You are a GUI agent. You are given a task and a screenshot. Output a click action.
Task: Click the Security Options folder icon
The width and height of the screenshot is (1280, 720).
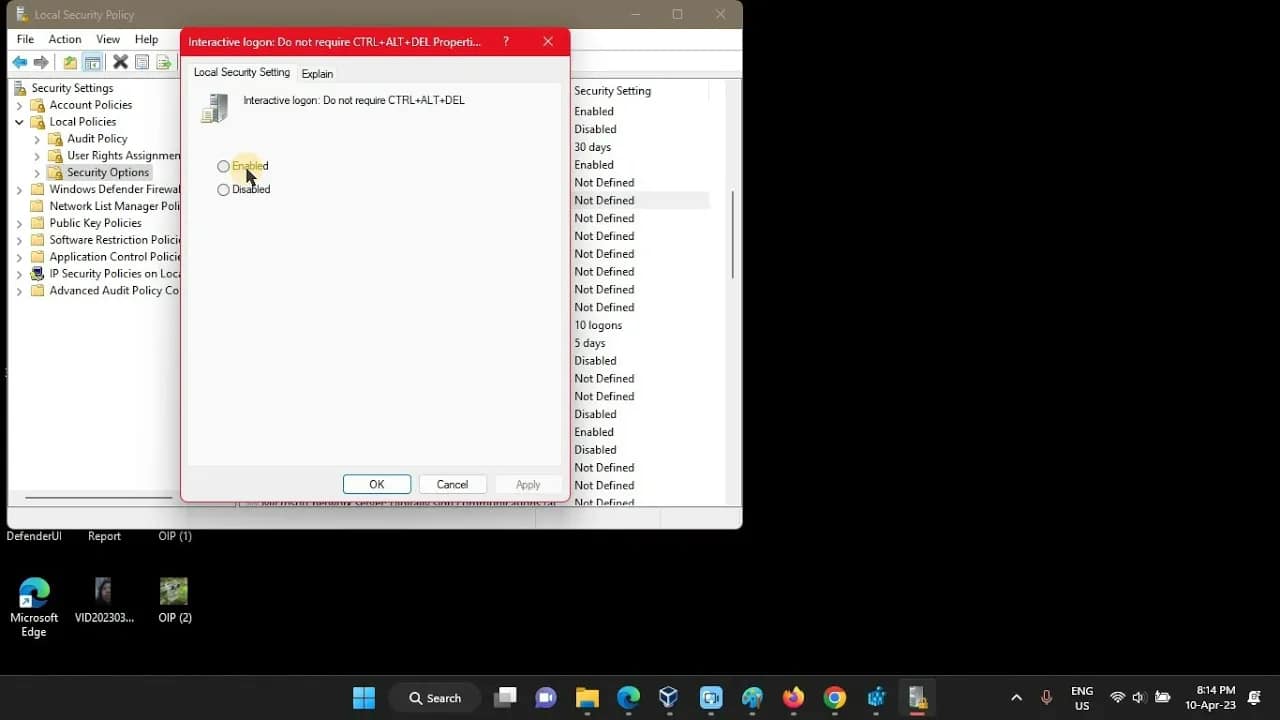(55, 172)
